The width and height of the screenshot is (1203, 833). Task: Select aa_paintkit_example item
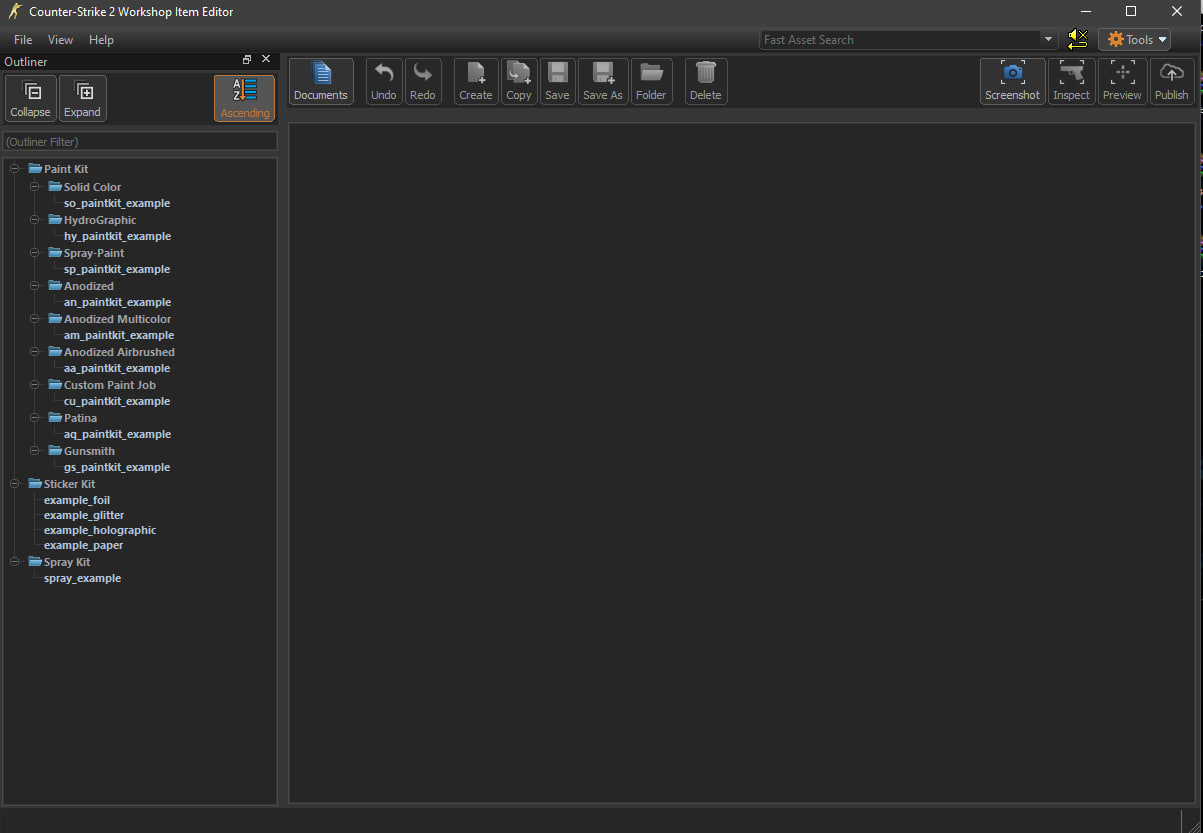tap(117, 368)
